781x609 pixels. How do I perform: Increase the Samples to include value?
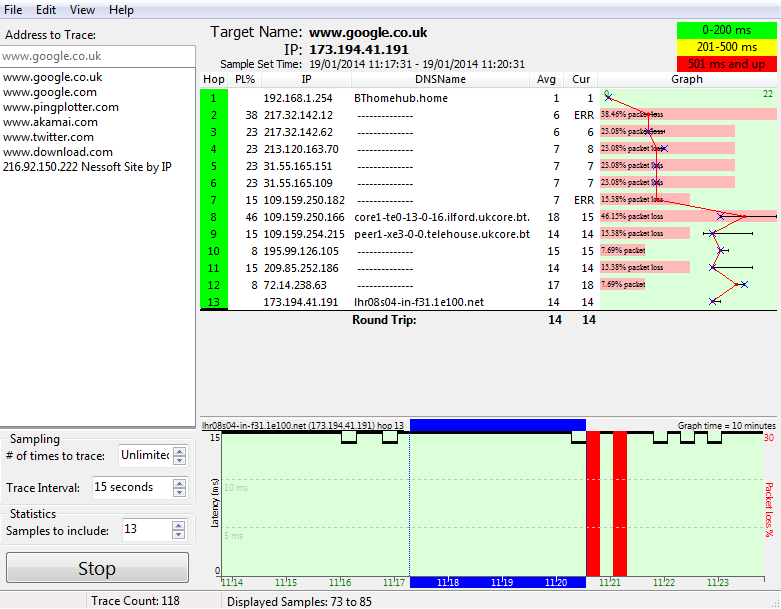[x=178, y=525]
